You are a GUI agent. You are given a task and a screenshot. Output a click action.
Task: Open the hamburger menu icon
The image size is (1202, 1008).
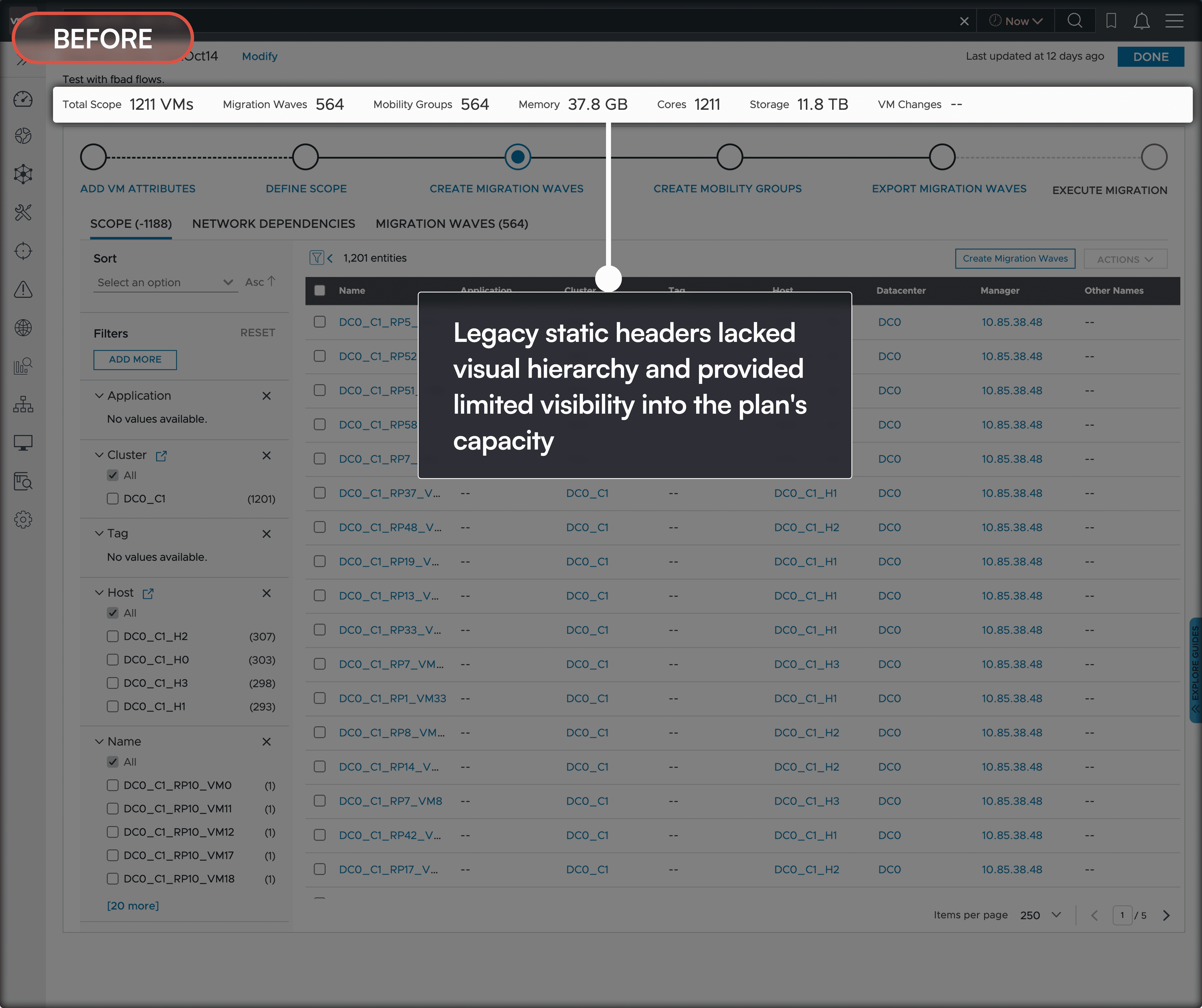pyautogui.click(x=1174, y=21)
